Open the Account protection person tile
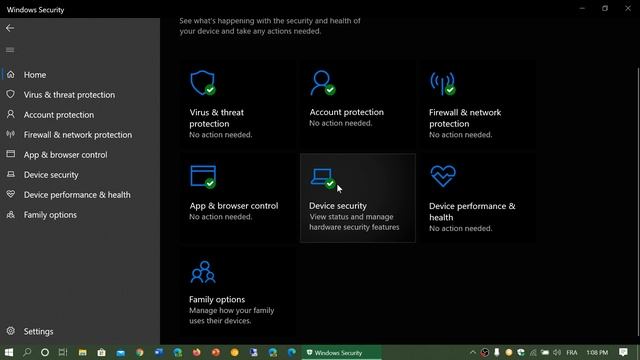Image resolution: width=640 pixels, height=360 pixels. 358,105
